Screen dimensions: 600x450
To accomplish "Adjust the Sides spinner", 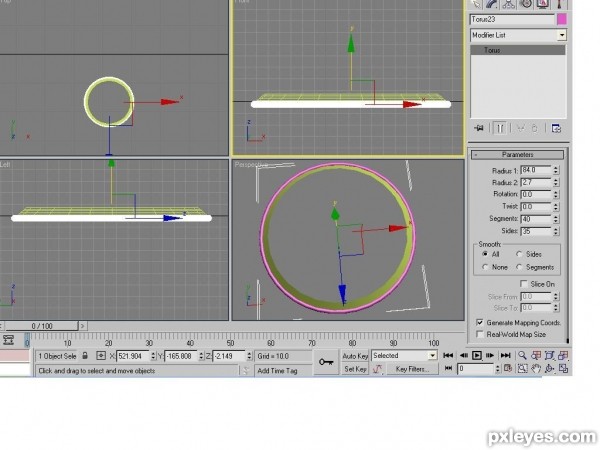I will (x=556, y=231).
